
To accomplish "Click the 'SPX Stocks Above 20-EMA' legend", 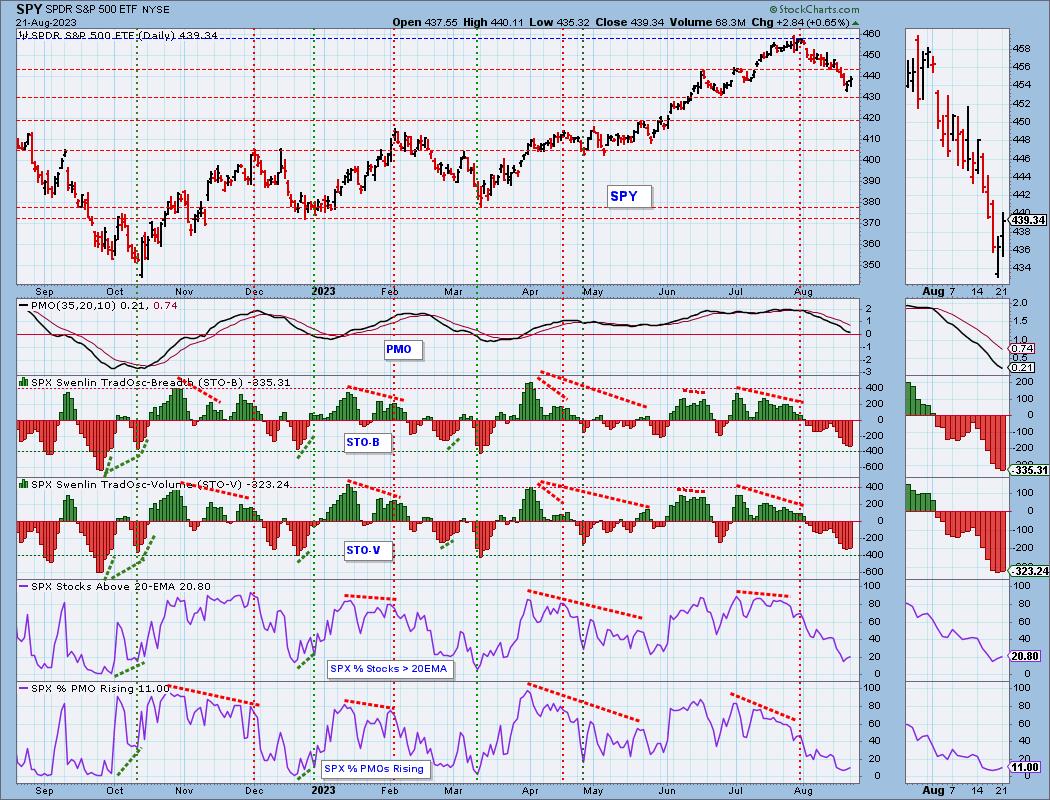I will coord(121,586).
